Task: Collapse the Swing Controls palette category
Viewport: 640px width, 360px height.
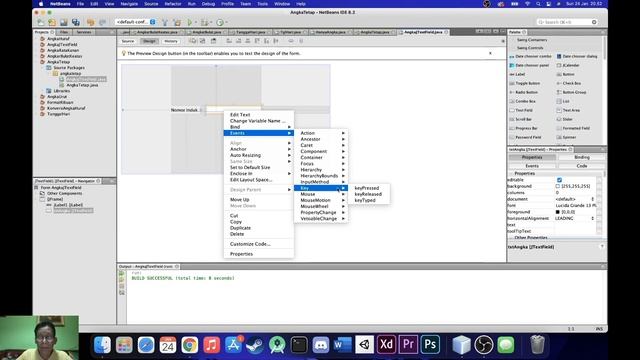Action: click(530, 48)
